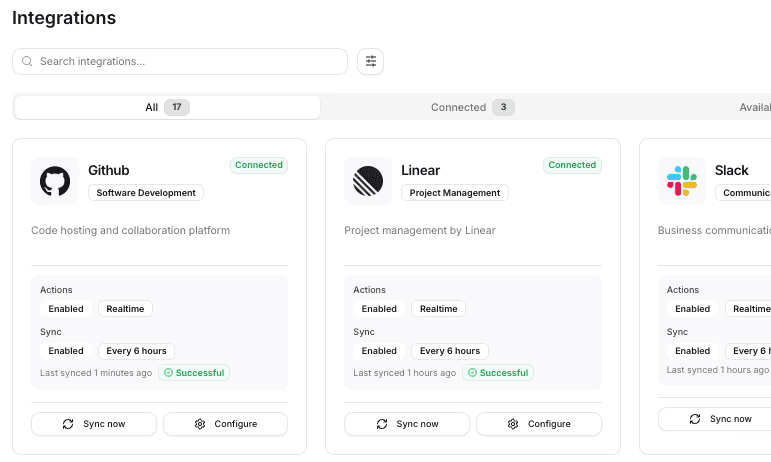Click Slack's Sync Enabled badge
771x462 pixels.
tap(692, 351)
